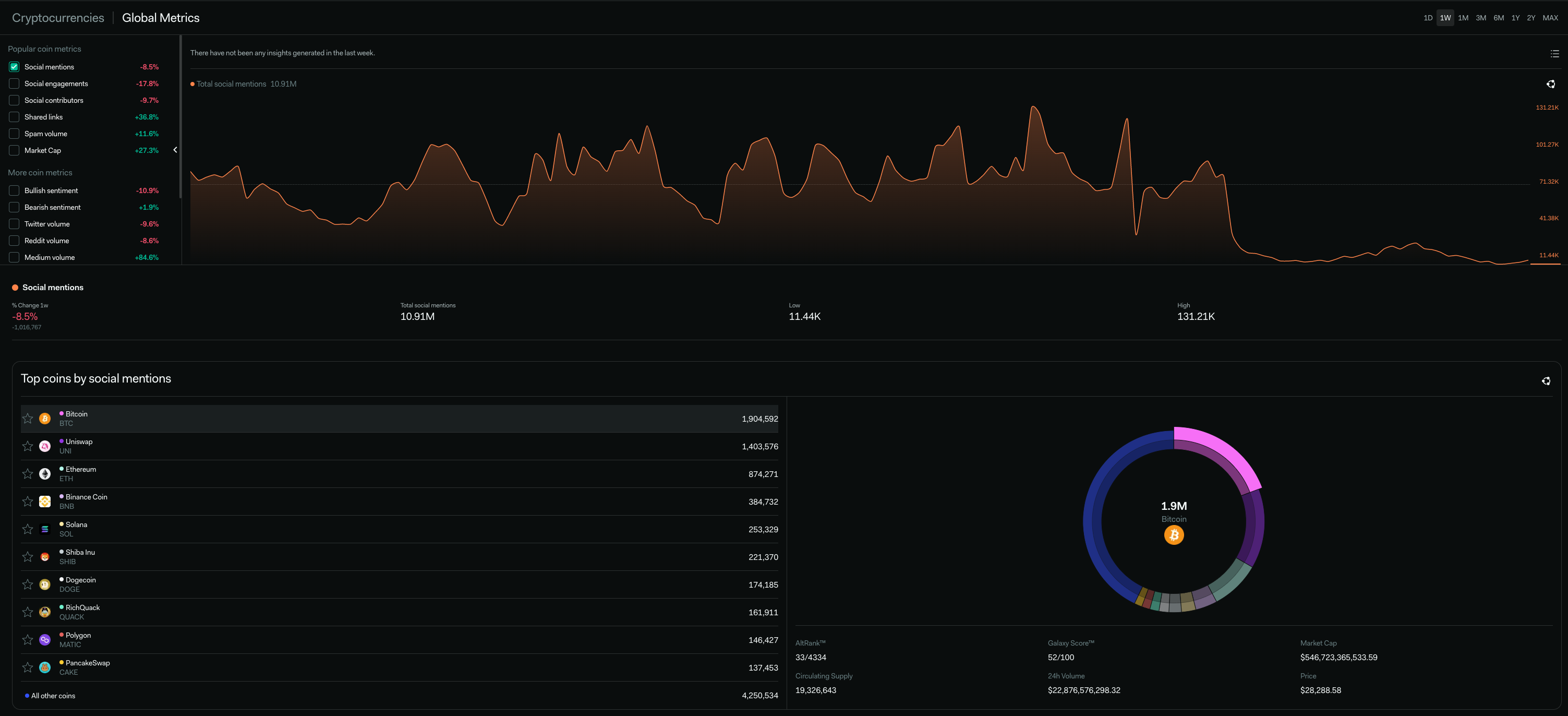Collapse the metrics sidebar with chevron
Screen dimensions: 1568x716
pos(175,150)
